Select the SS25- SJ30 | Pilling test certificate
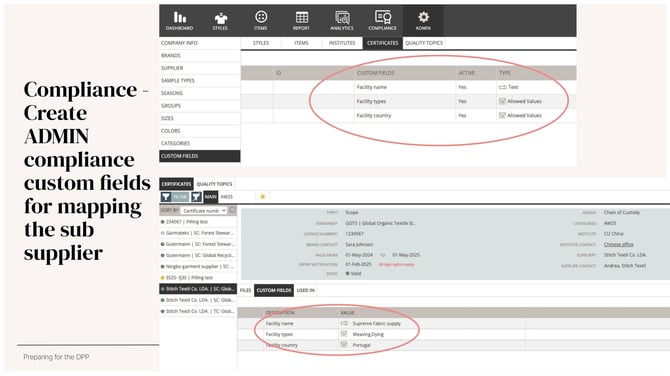Viewport: 670px width, 376px height. (x=198, y=277)
